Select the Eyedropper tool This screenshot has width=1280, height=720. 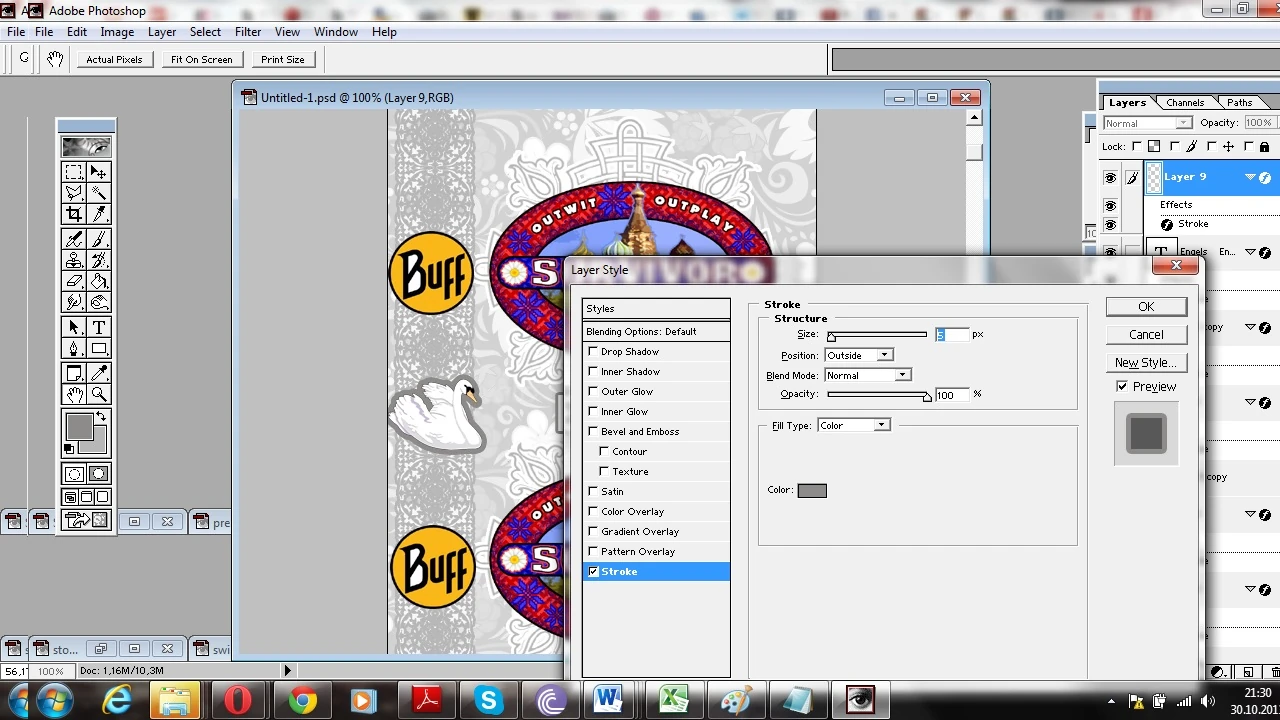pos(99,373)
